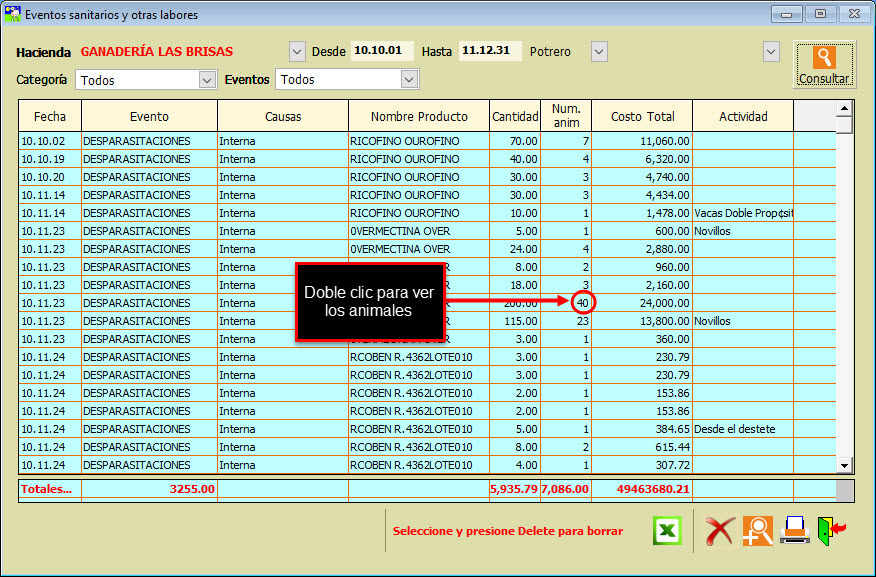Click the Fecha column header
876x577 pixels.
click(50, 116)
